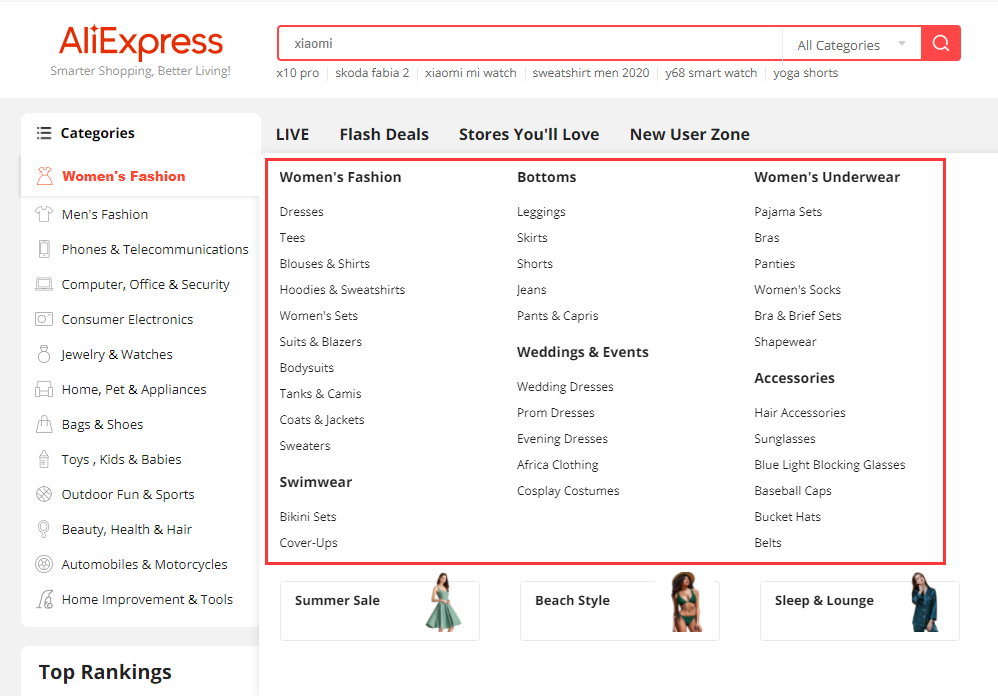Click the Consumer Electronics camera icon
This screenshot has height=696, width=998.
pos(44,319)
